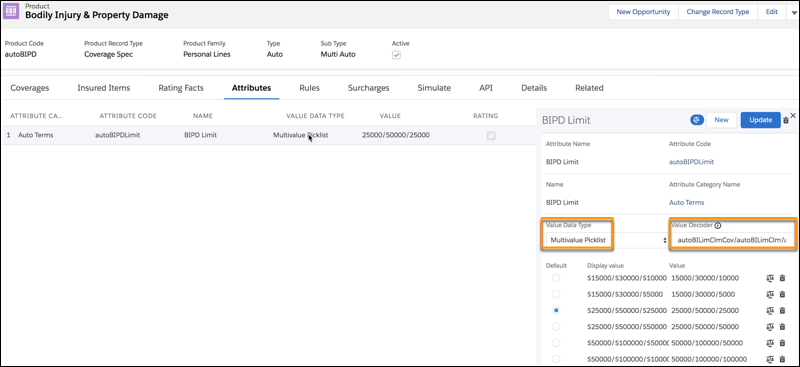
Task: Set $15000/$30000/$10000 as default value
Action: coord(556,278)
